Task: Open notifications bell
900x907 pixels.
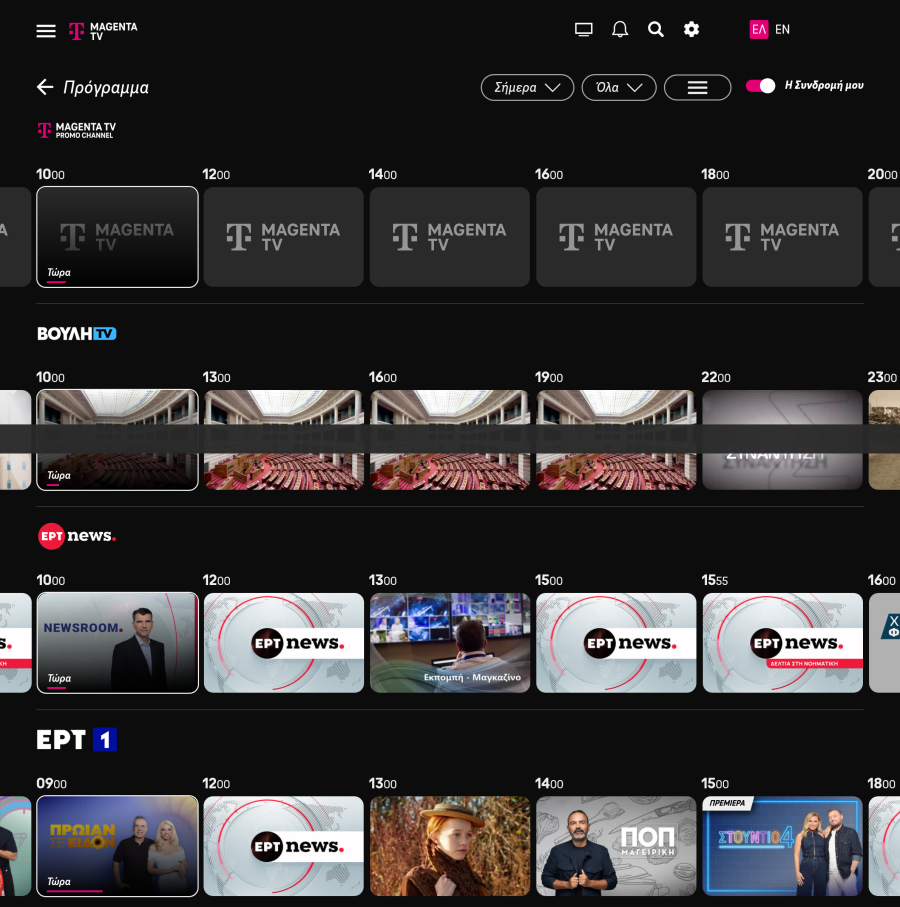Action: click(620, 30)
